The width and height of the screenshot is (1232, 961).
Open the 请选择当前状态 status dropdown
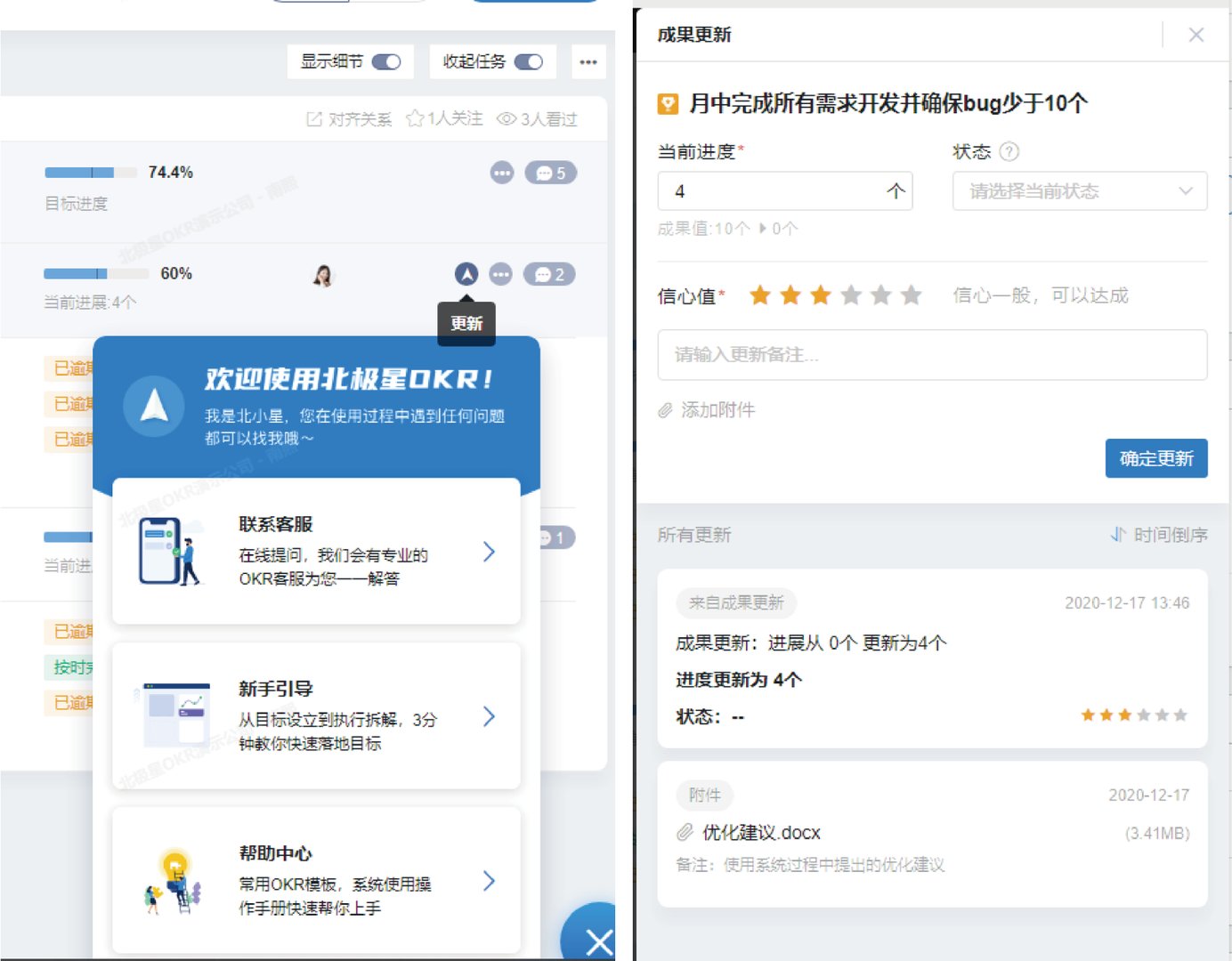[1078, 190]
